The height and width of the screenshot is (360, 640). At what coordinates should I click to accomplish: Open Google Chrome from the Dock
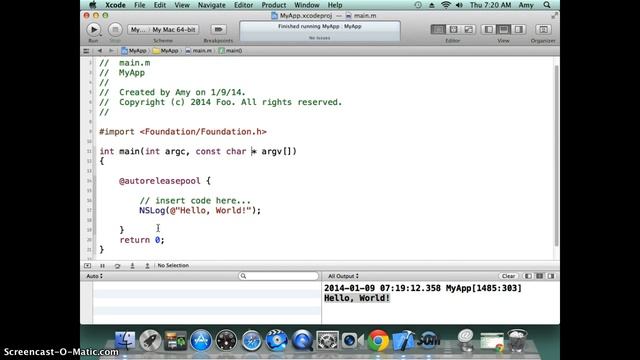coord(378,340)
